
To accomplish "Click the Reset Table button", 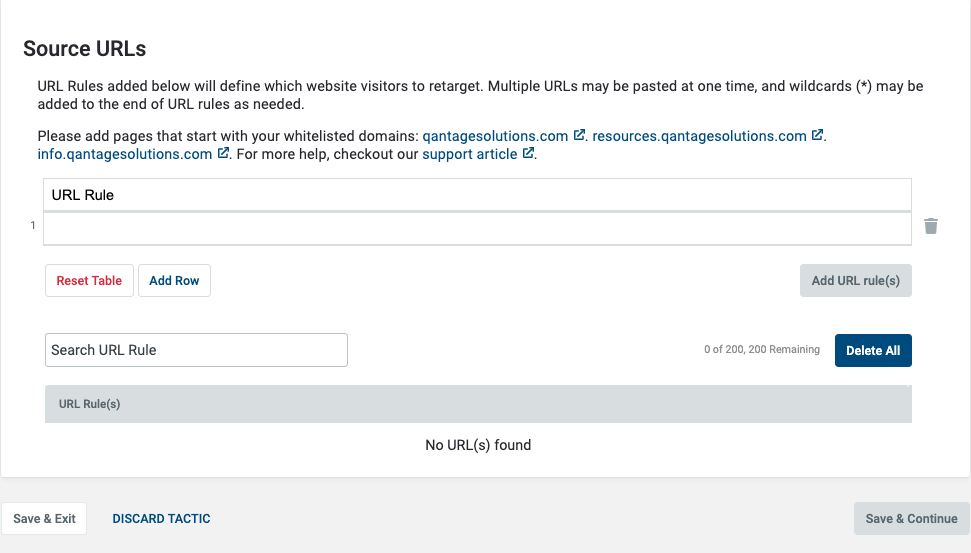I will (x=89, y=281).
